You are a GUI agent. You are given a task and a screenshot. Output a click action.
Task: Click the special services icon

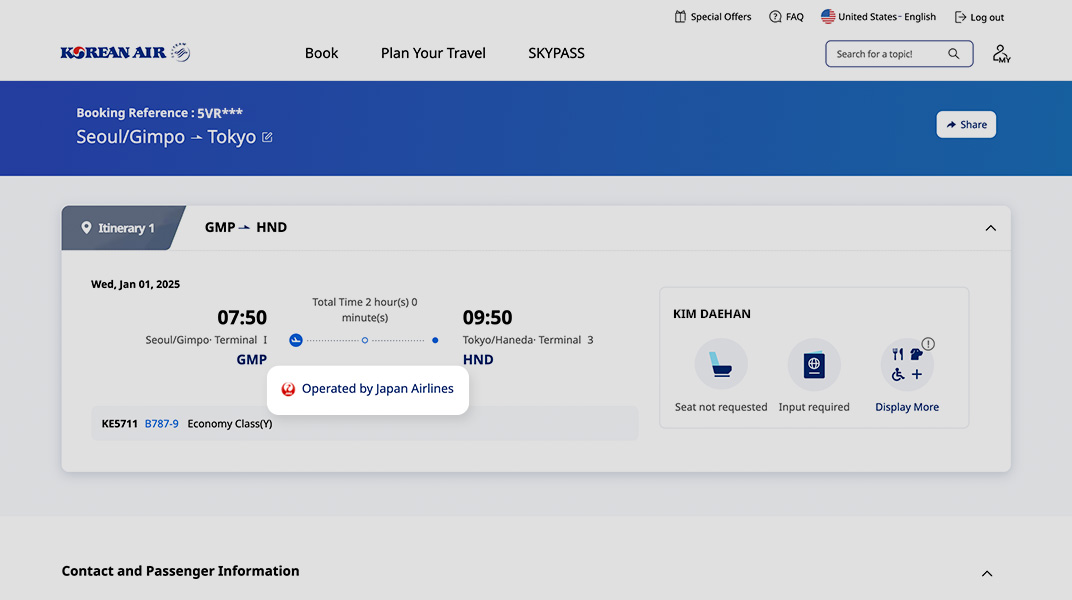pyautogui.click(x=907, y=365)
